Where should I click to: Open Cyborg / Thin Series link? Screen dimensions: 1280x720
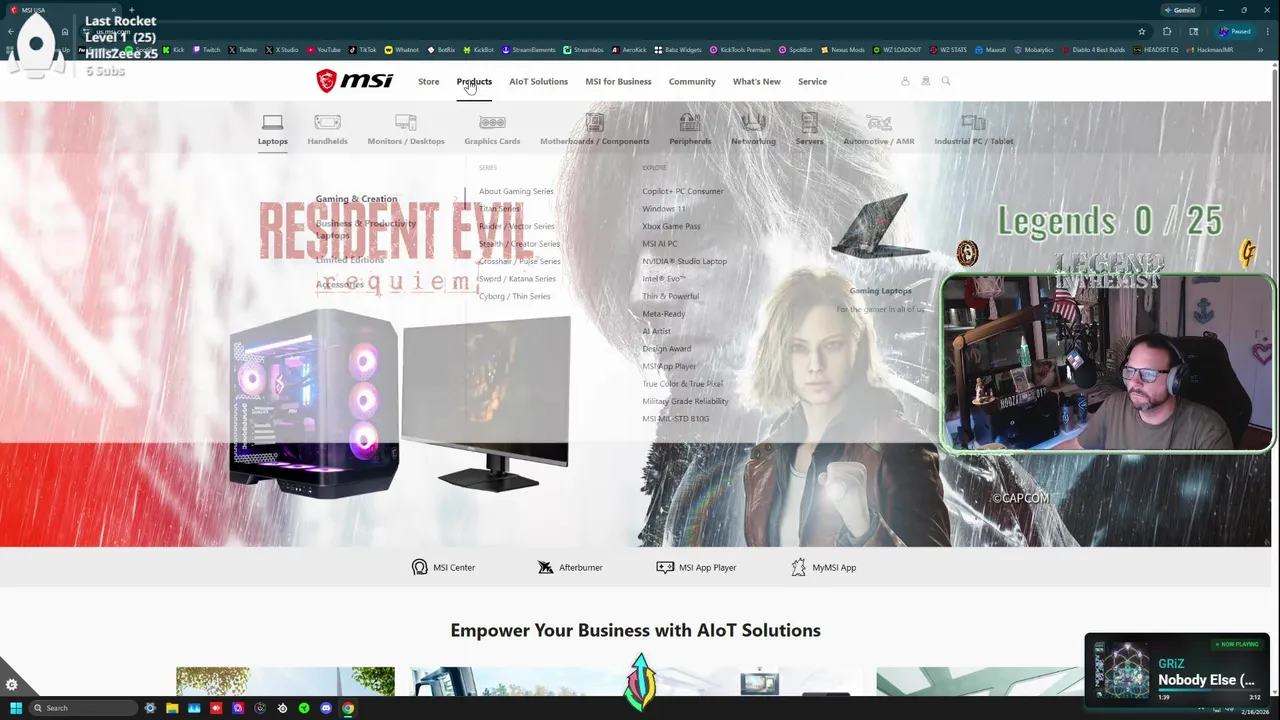click(514, 296)
